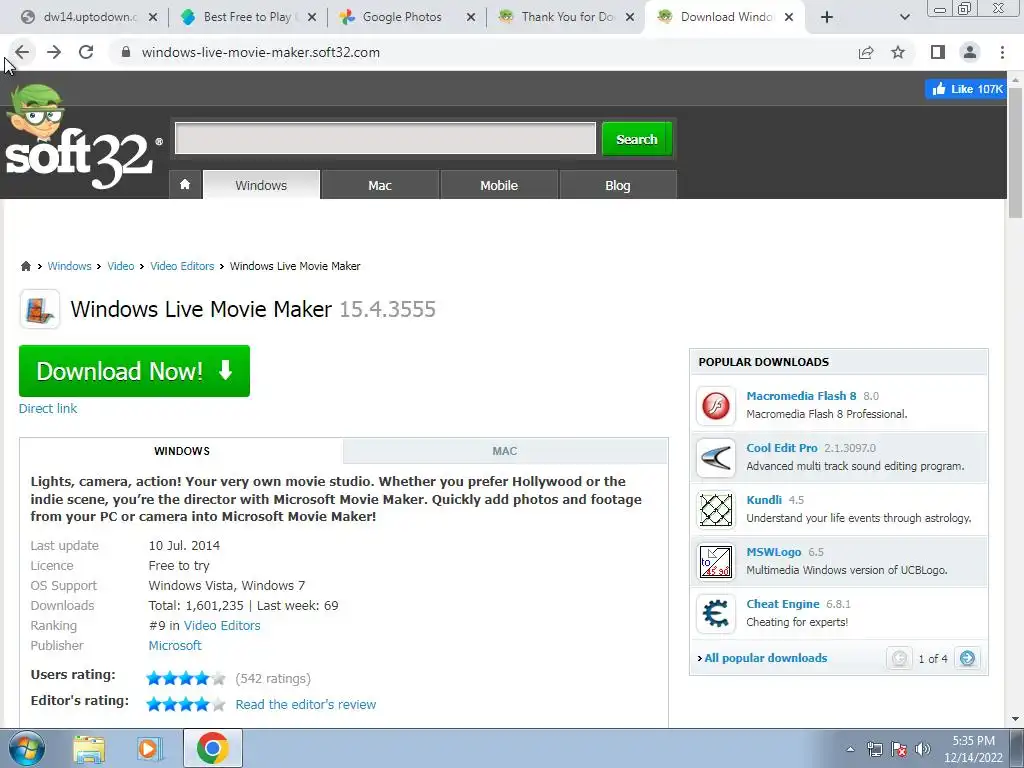Screen dimensions: 1024x768
Task: Open the Blog navigation tab
Action: point(618,185)
